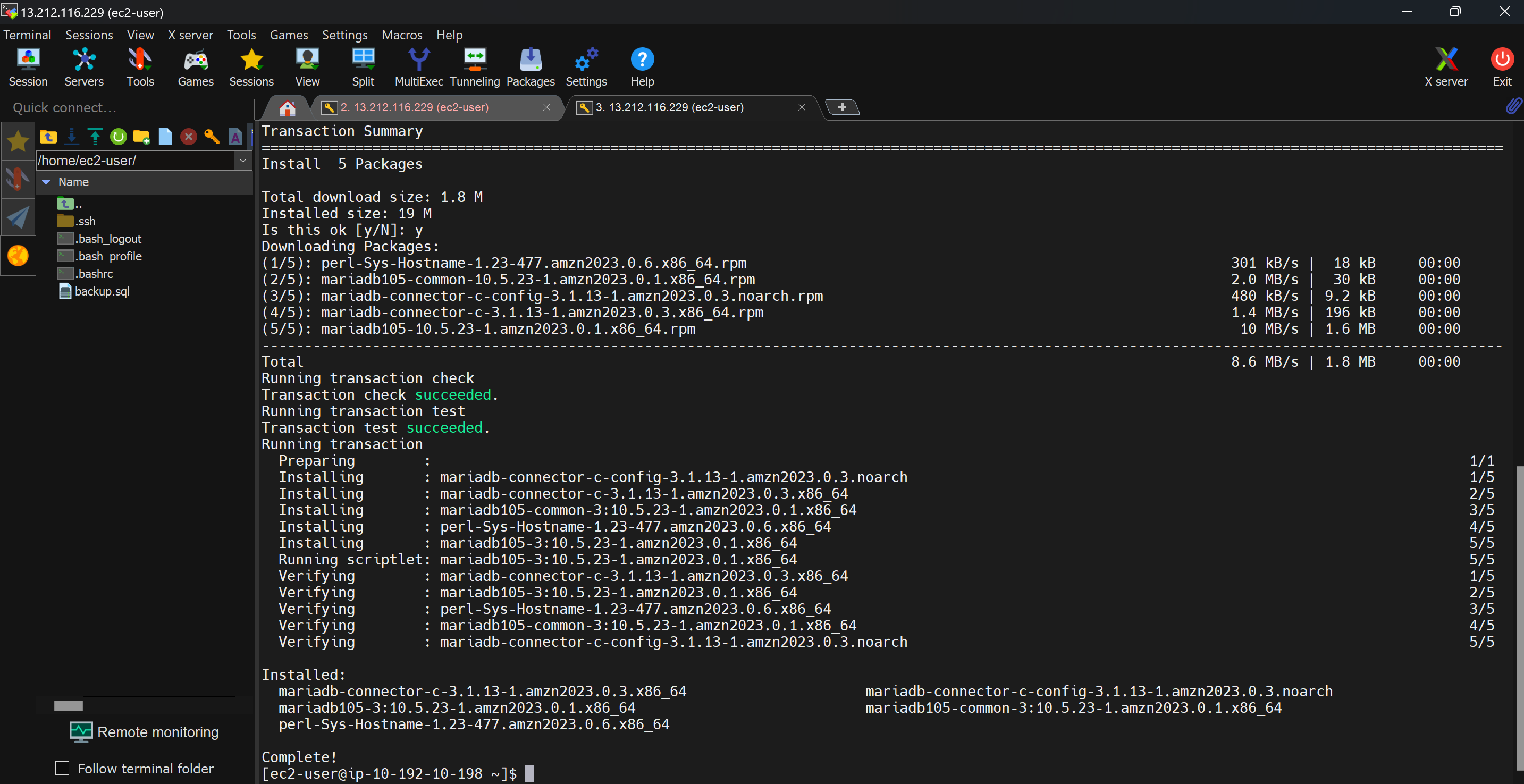Open the Session toolbar icon
The width and height of the screenshot is (1524, 784).
pyautogui.click(x=28, y=67)
